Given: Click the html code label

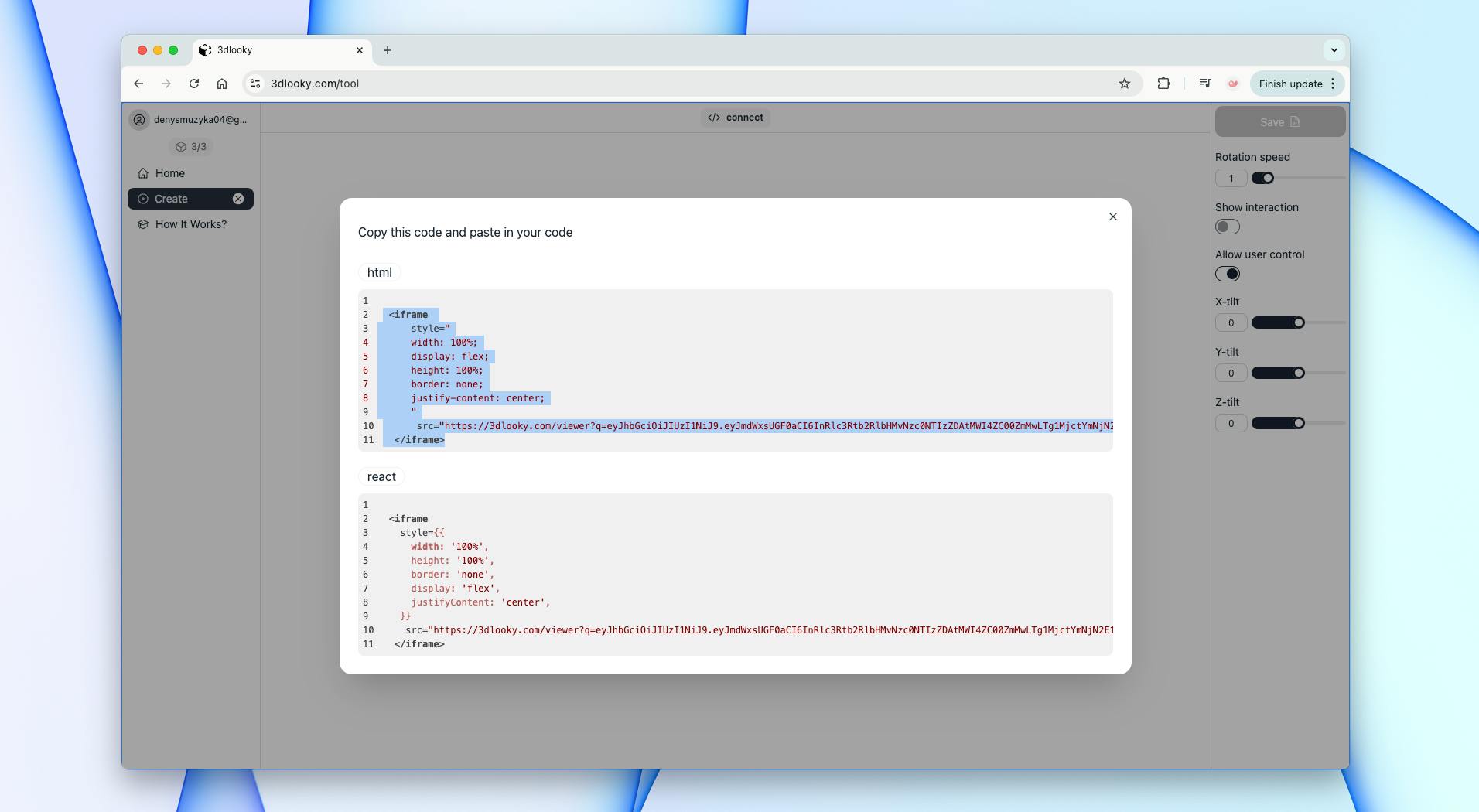Looking at the screenshot, I should tap(379, 272).
